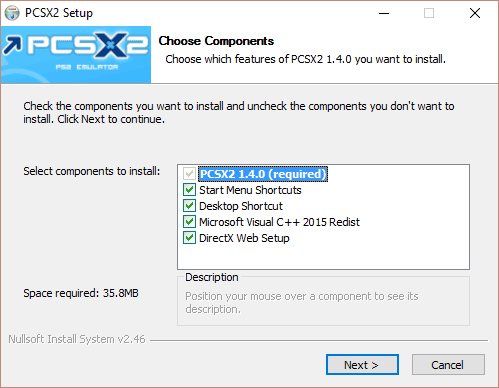Click the Next > button
499x388 pixels.
click(x=362, y=365)
